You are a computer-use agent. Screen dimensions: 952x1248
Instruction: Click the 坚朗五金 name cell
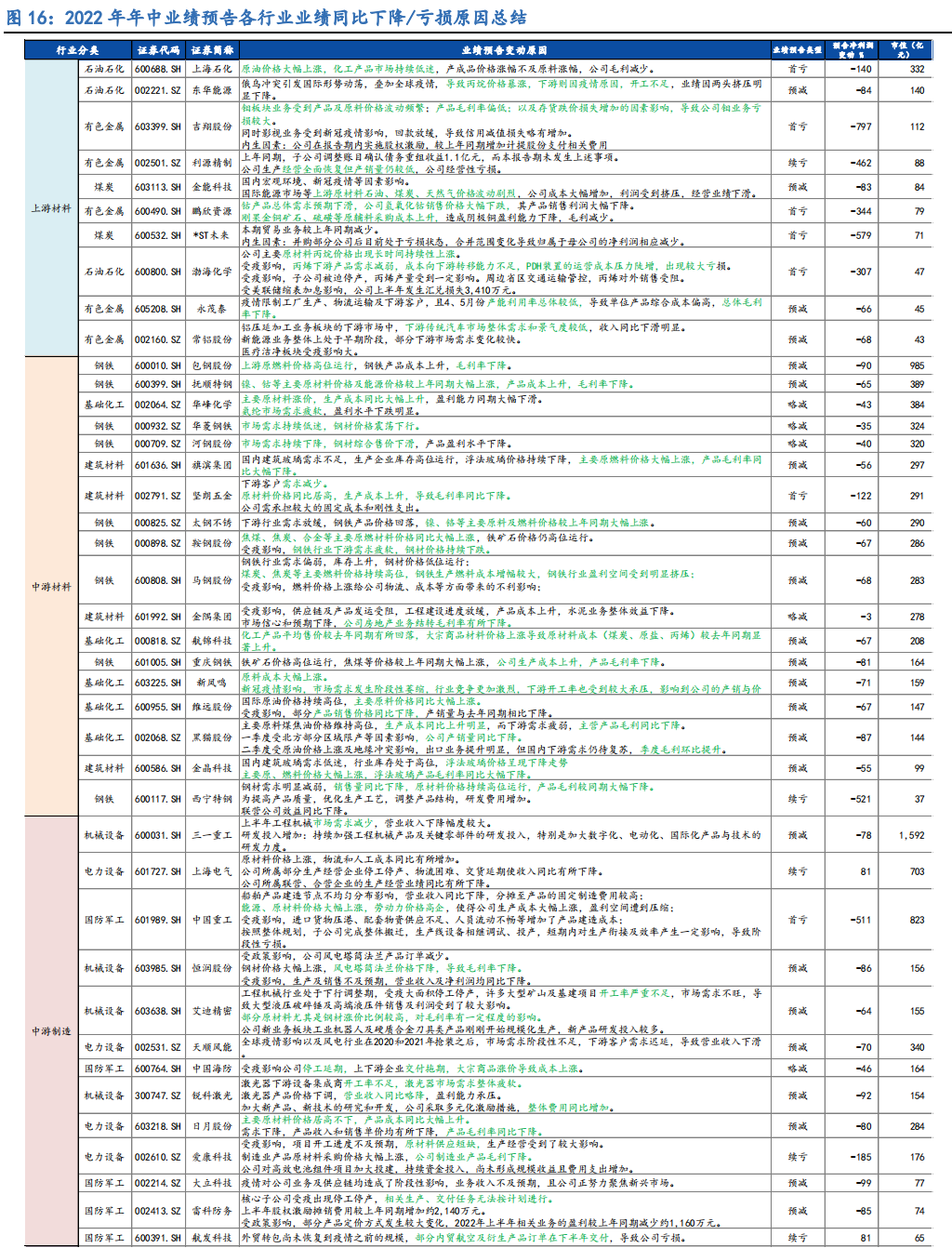tap(212, 496)
